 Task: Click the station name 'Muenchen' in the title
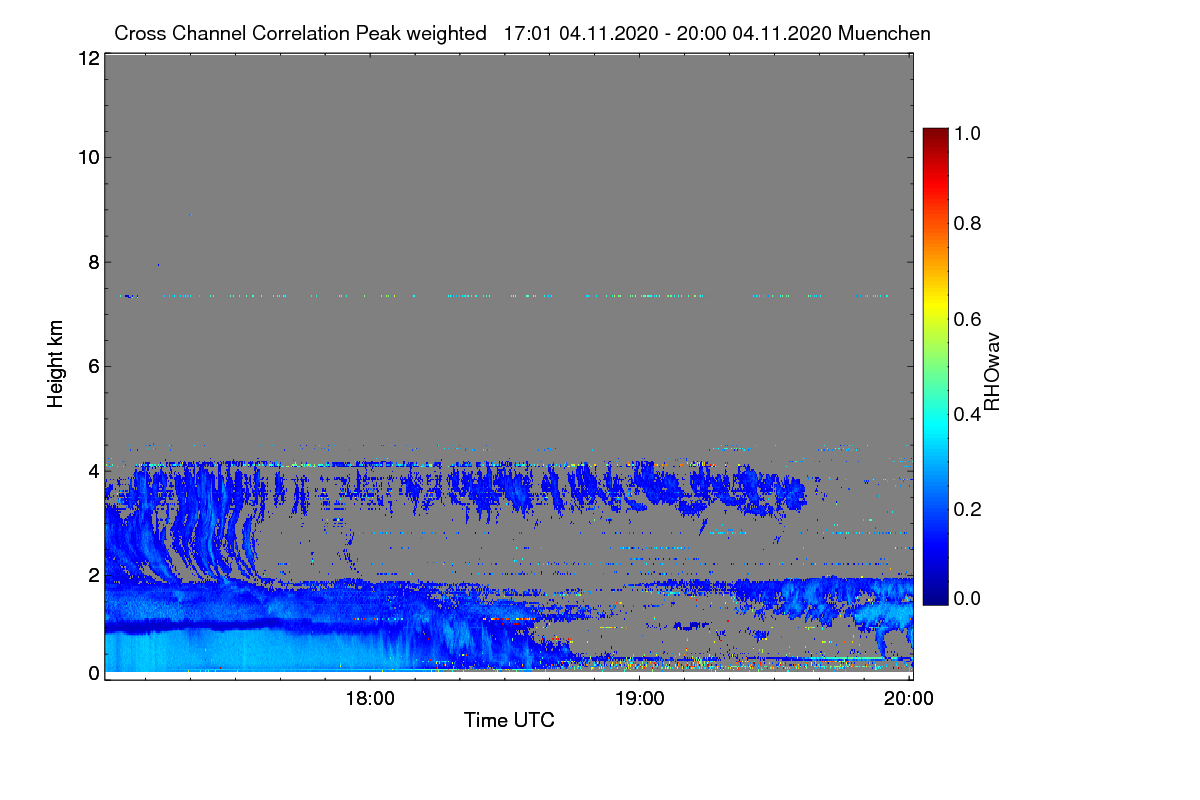click(x=885, y=33)
